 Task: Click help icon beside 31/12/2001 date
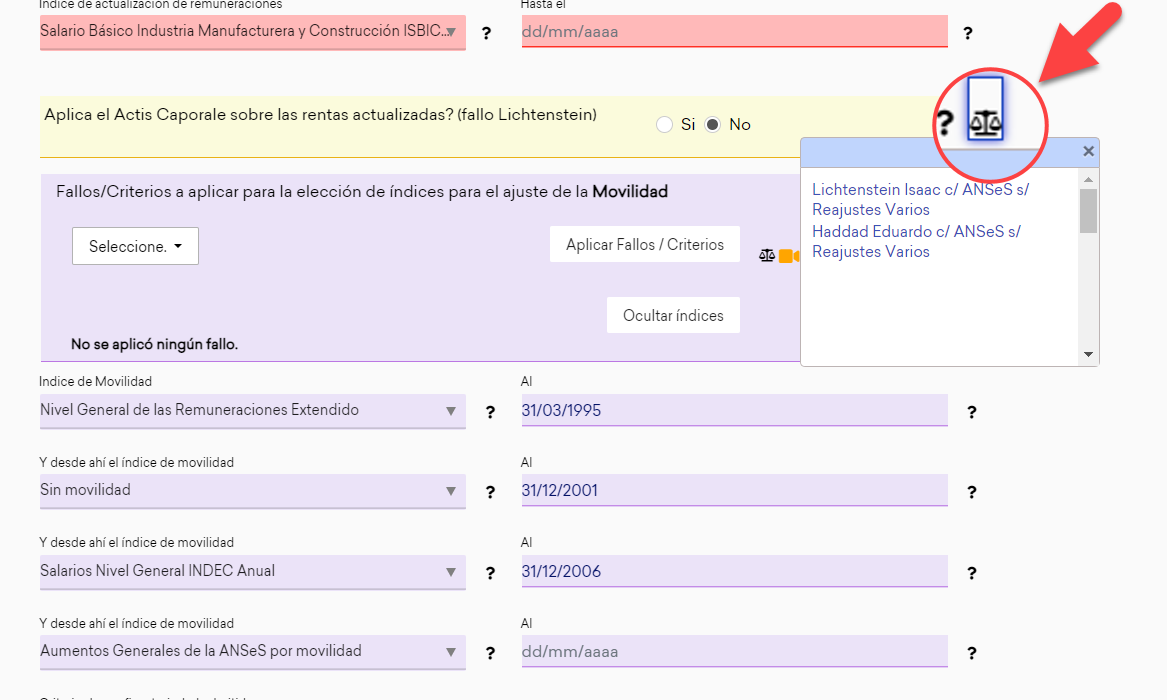coord(971,492)
